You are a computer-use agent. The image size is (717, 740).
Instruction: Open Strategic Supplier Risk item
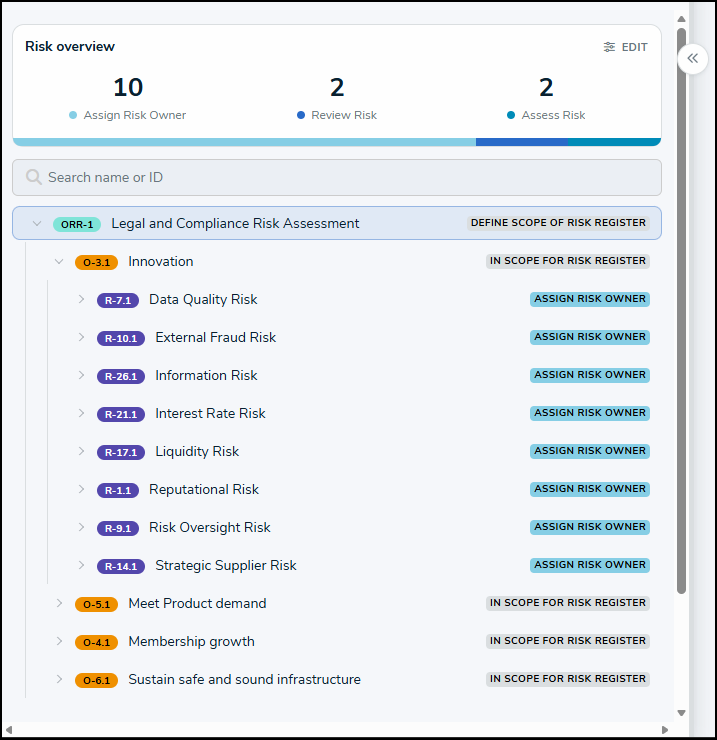point(226,565)
